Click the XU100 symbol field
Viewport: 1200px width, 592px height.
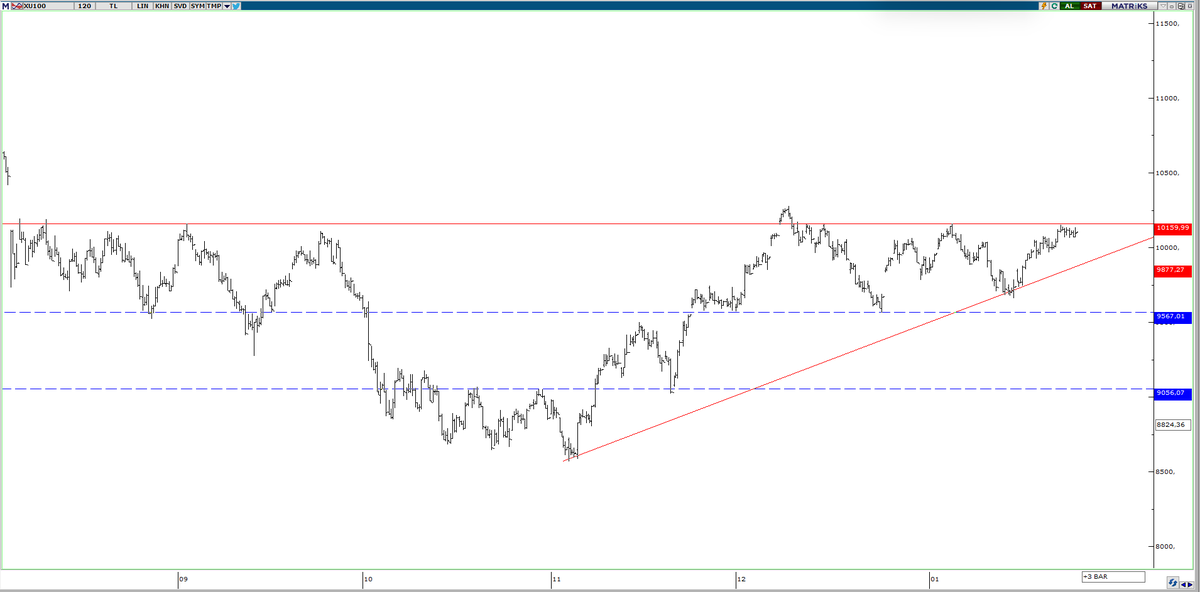click(x=48, y=6)
